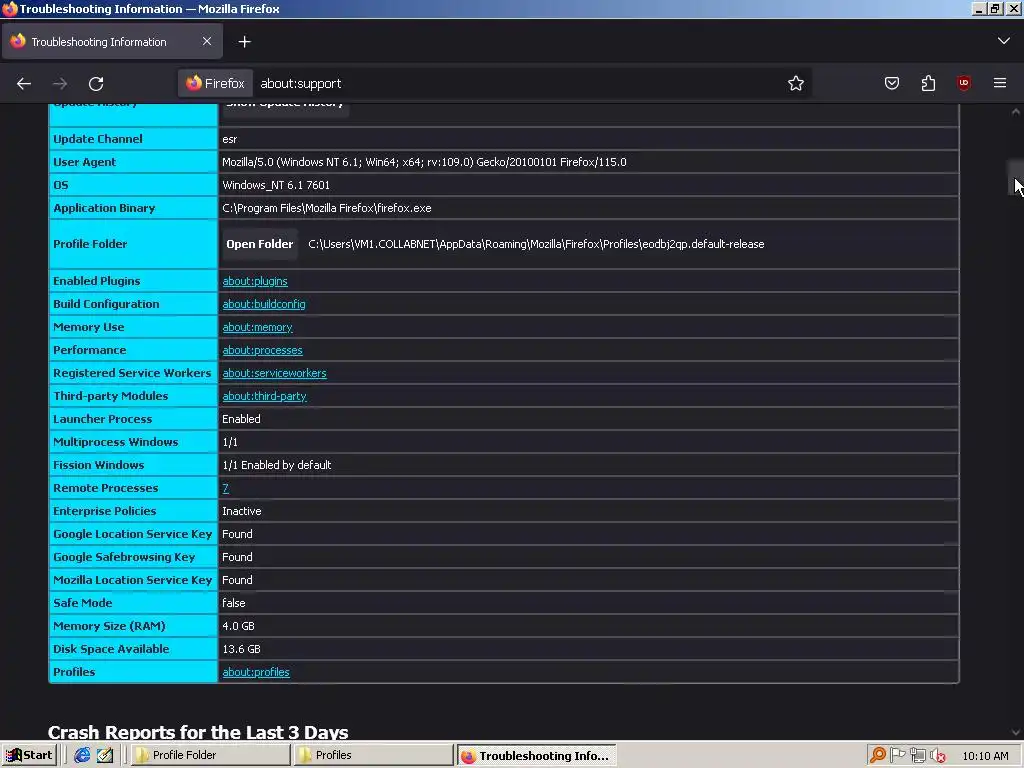Click the 10:10 AM clock
Image resolution: width=1024 pixels, height=768 pixels.
985,756
